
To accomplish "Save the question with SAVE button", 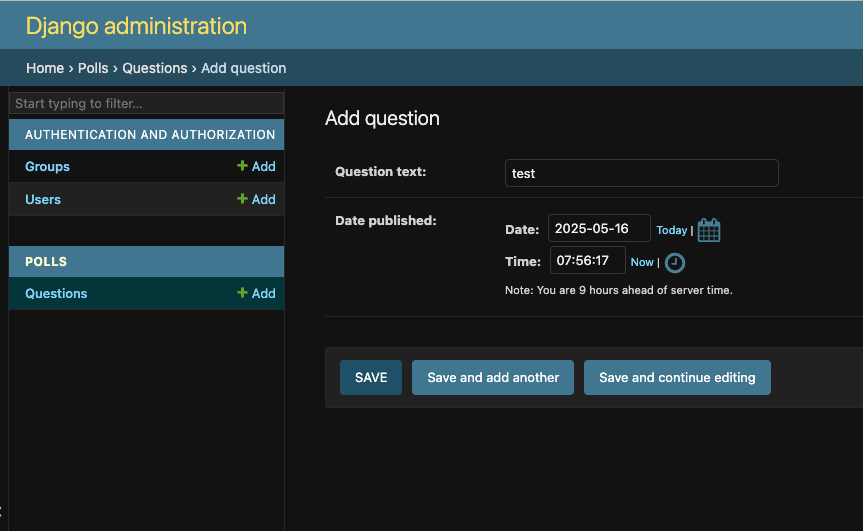I will click(x=371, y=377).
